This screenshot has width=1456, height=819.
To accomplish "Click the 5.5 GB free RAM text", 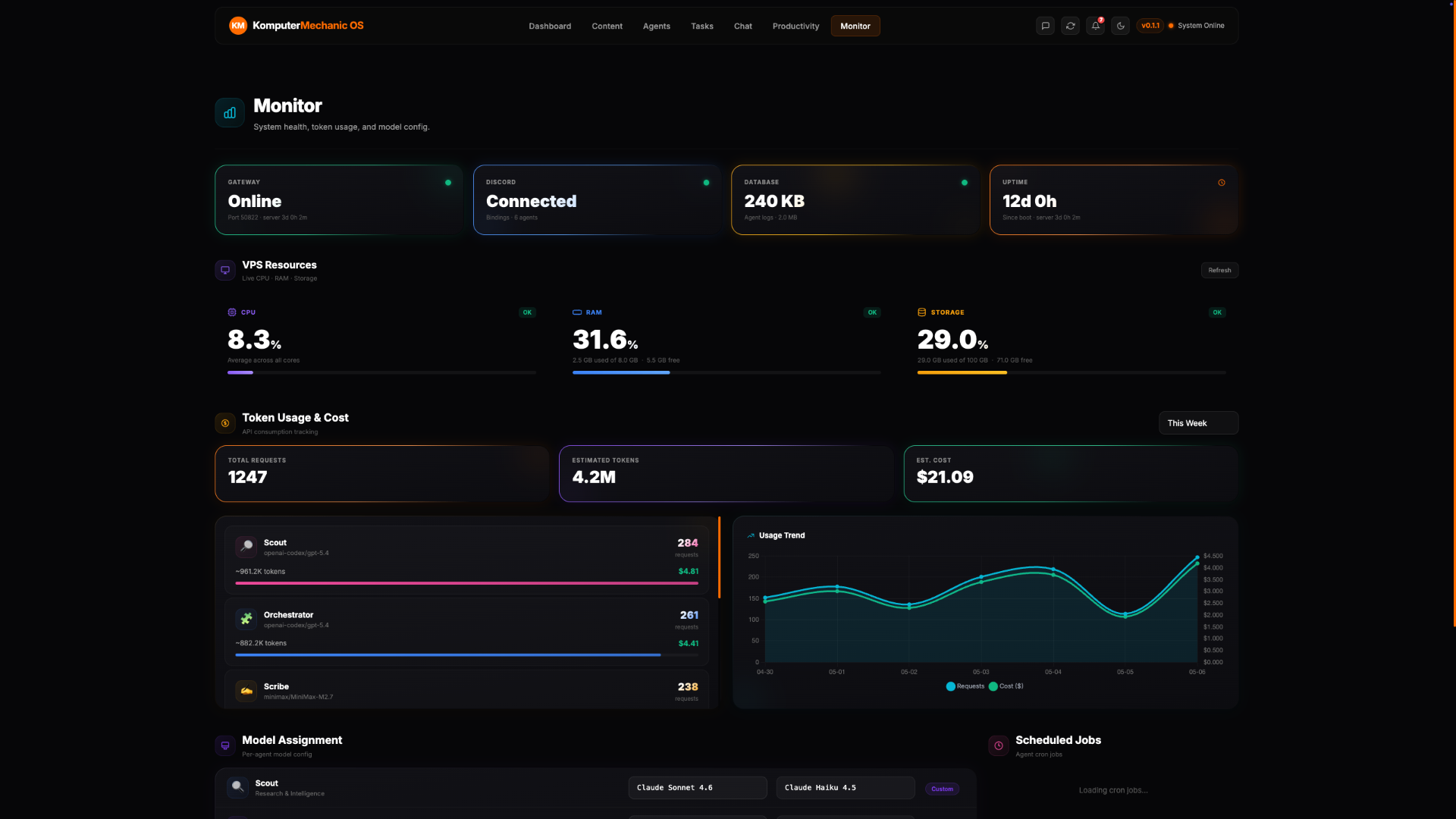I will coord(663,360).
